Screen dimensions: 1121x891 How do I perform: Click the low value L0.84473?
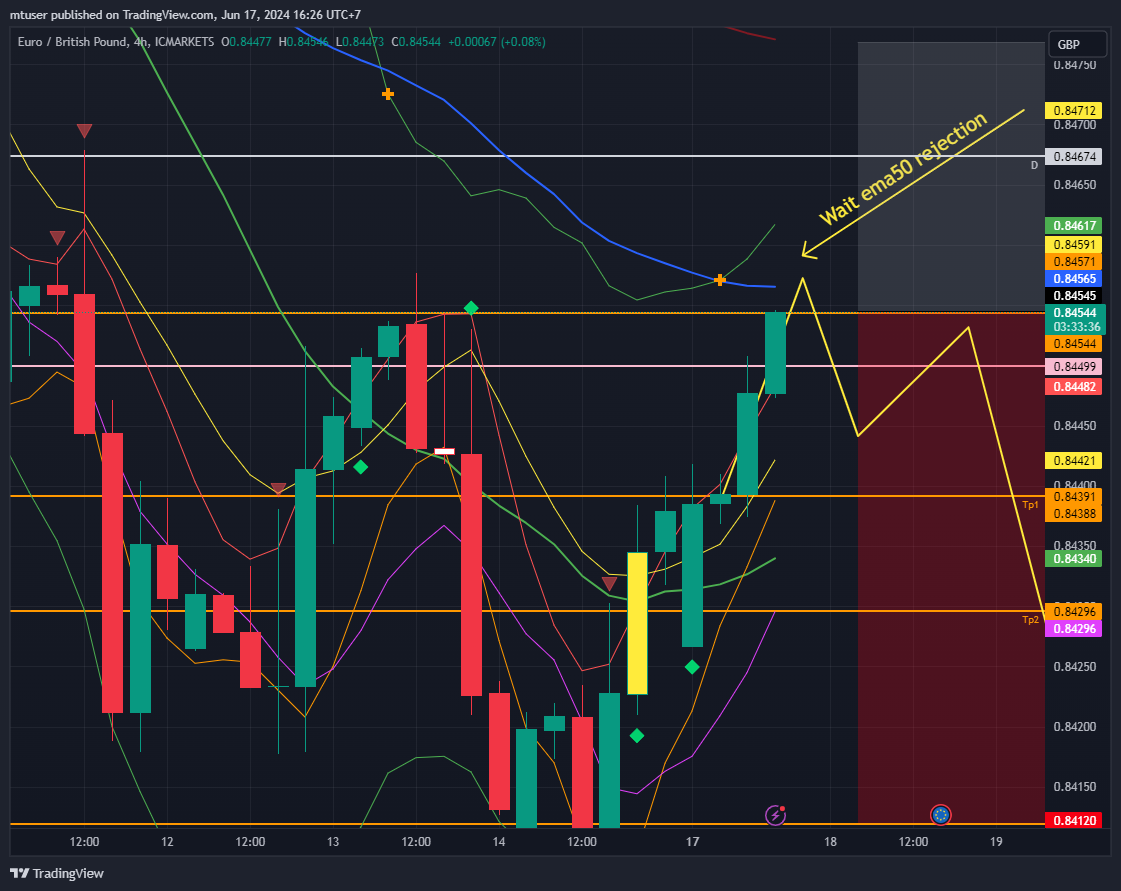point(360,41)
